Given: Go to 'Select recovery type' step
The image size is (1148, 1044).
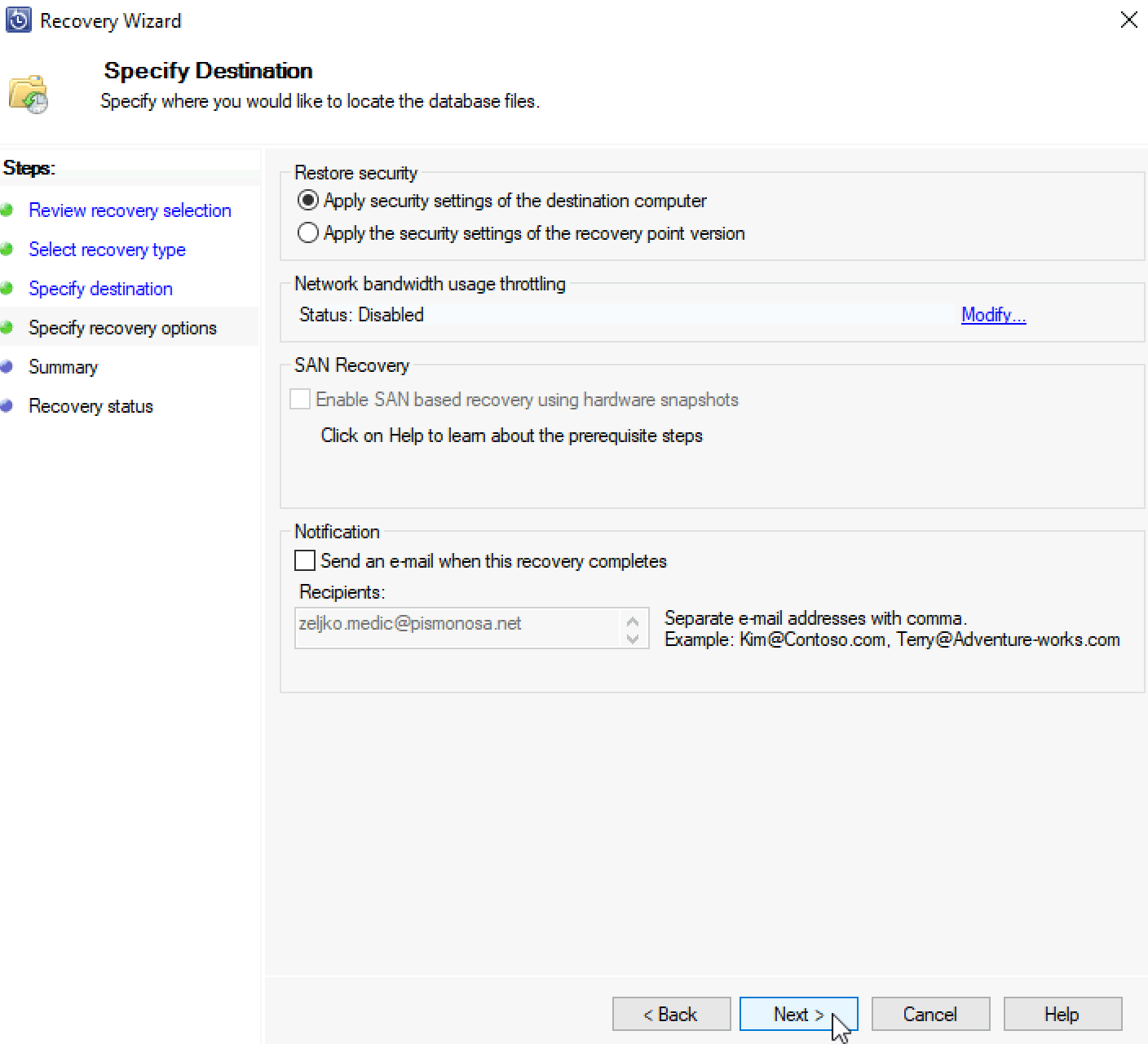Looking at the screenshot, I should [107, 250].
